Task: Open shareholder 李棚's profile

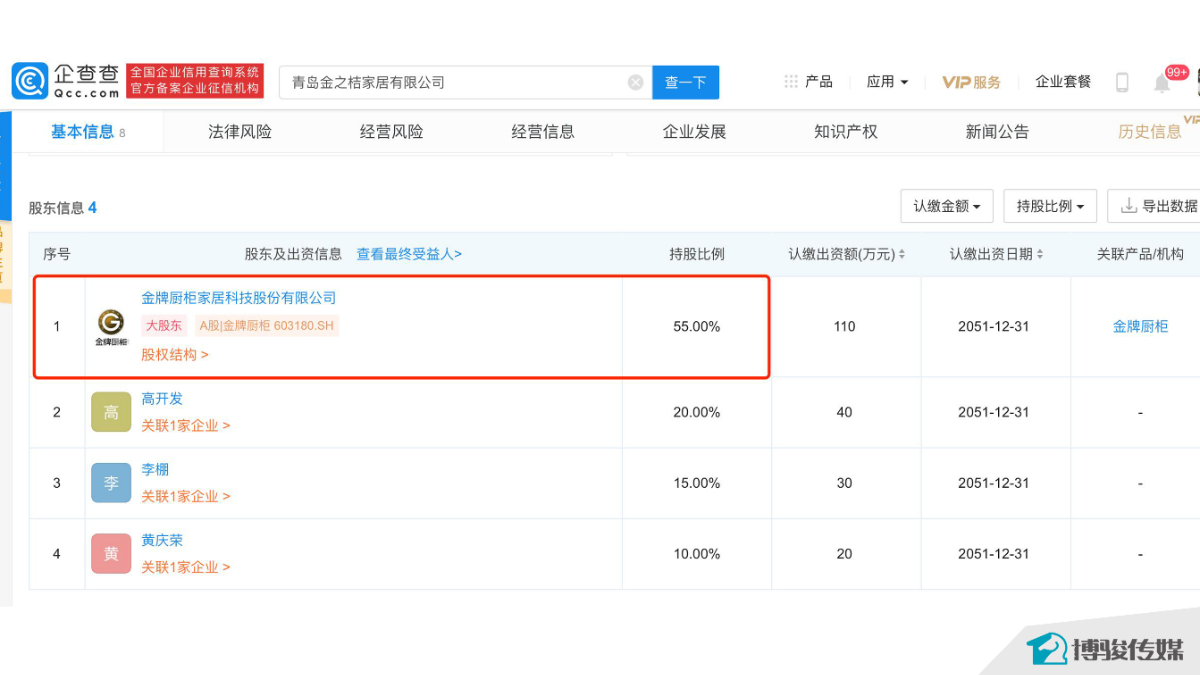Action: 155,470
